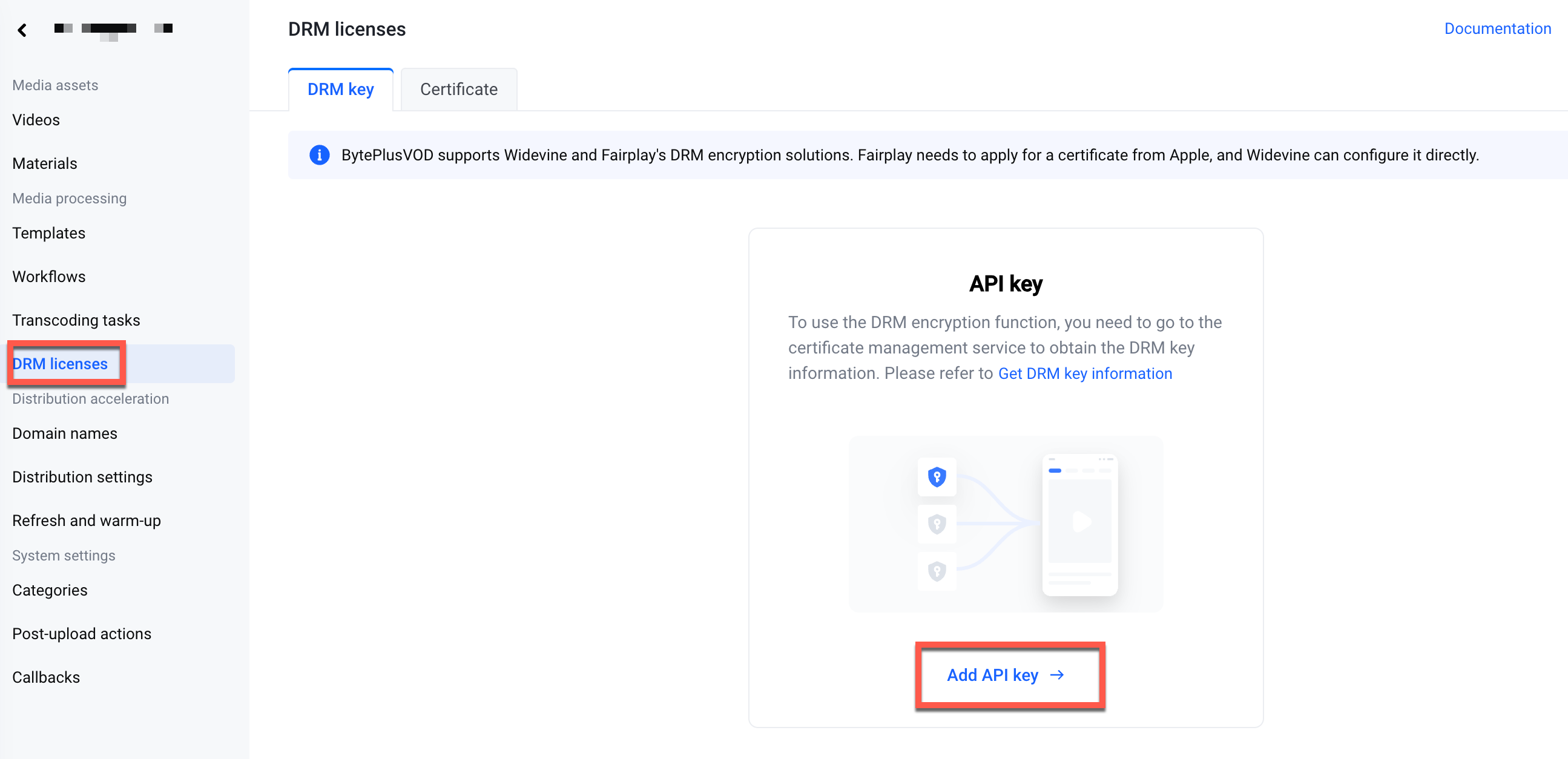This screenshot has width=1568, height=759.
Task: Click the Materials sidebar navigation icon
Action: (45, 163)
